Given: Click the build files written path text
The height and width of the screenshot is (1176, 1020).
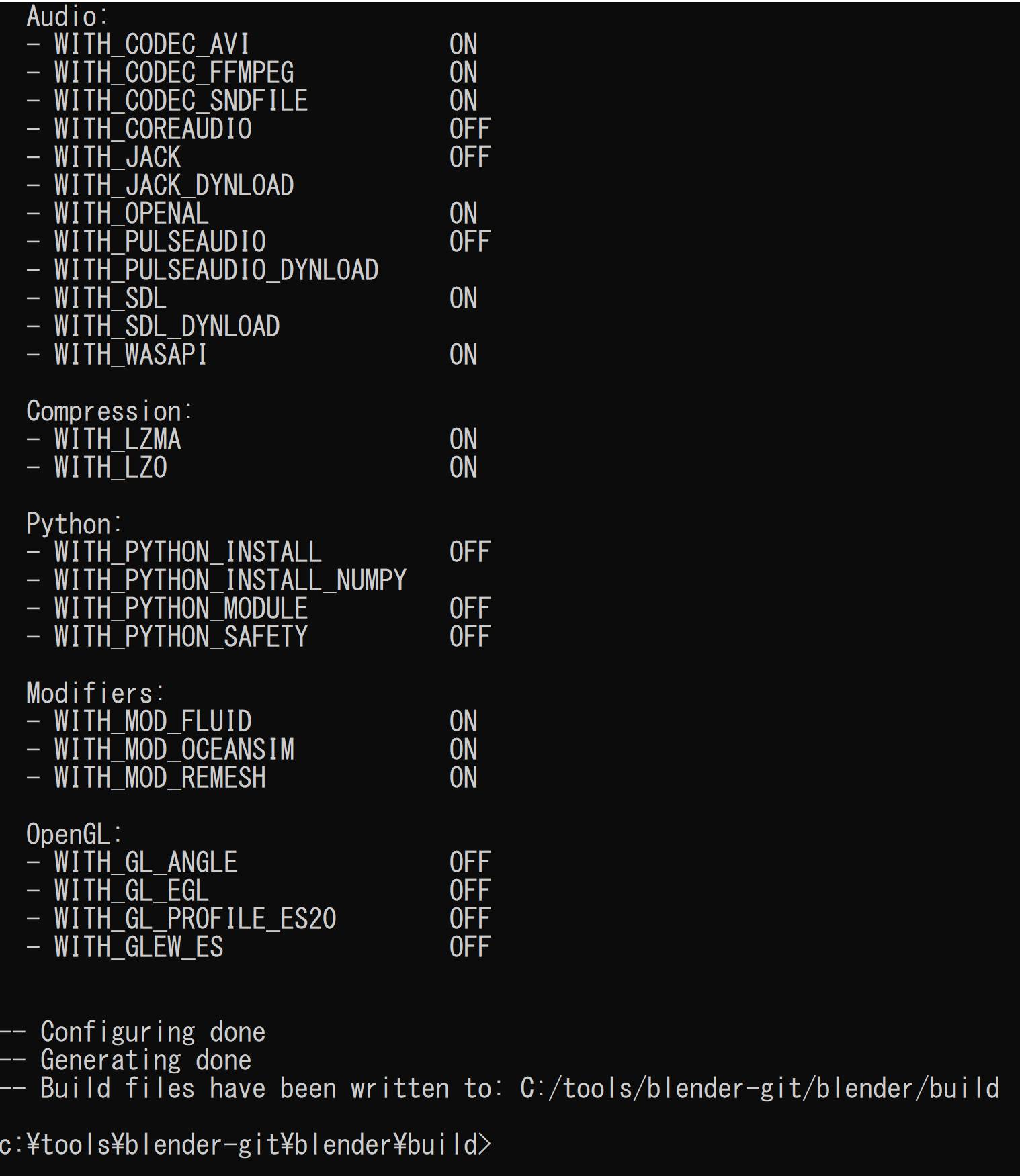Looking at the screenshot, I should coord(760,1088).
